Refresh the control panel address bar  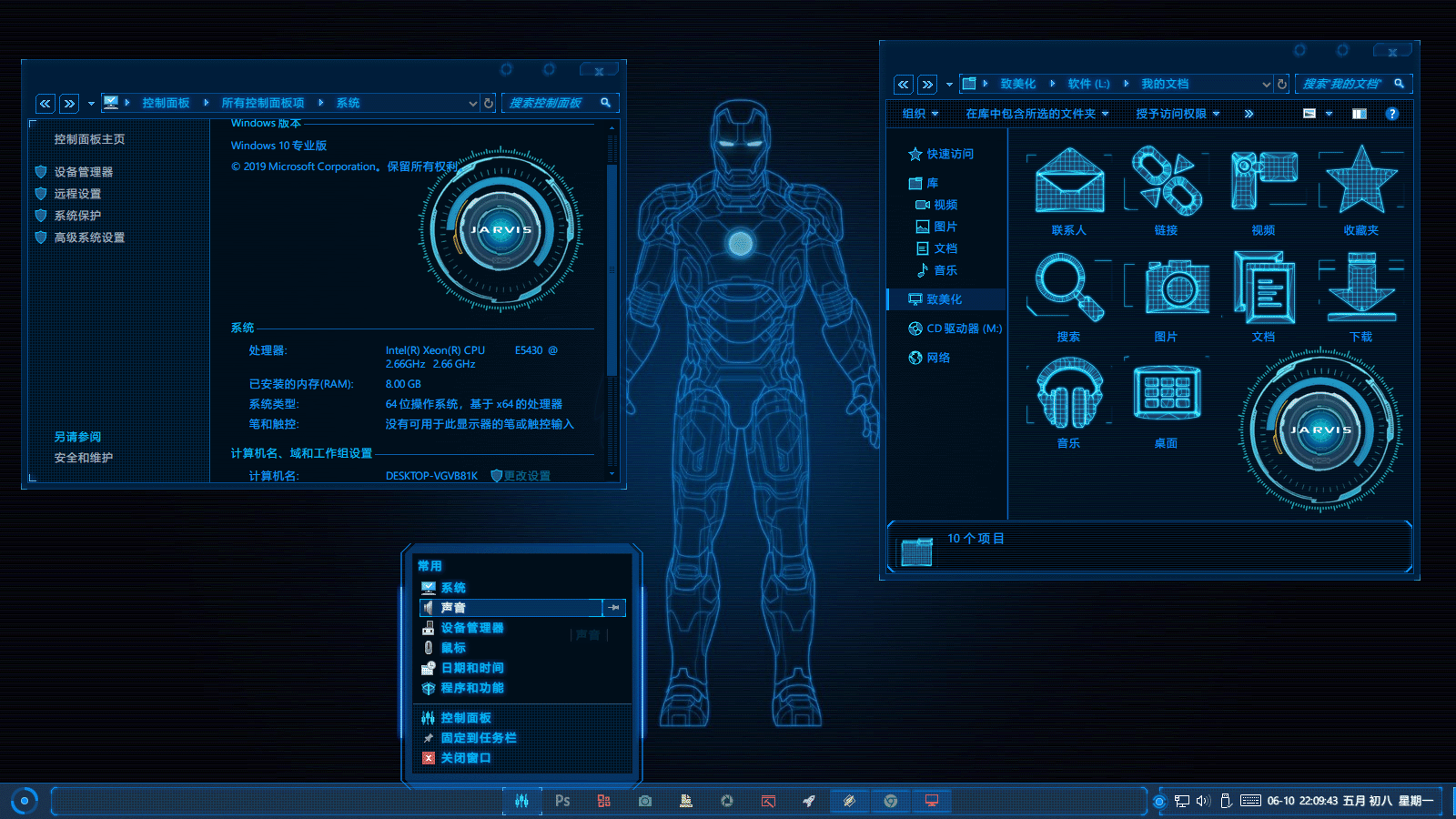489,104
